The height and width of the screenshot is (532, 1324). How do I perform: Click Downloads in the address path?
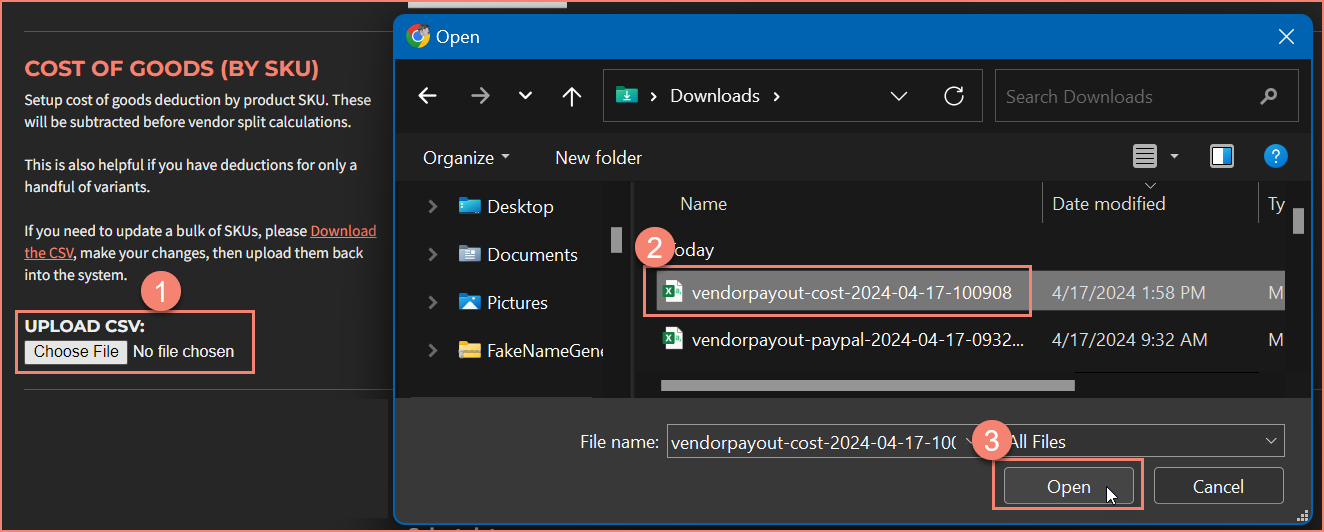(715, 96)
